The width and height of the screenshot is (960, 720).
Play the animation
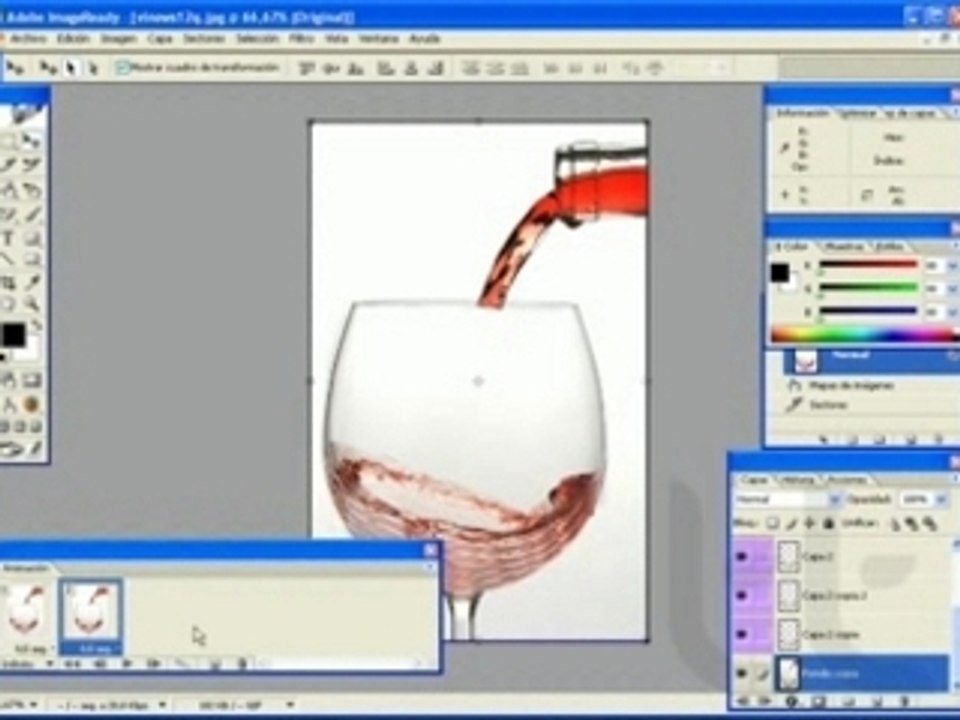[127, 663]
